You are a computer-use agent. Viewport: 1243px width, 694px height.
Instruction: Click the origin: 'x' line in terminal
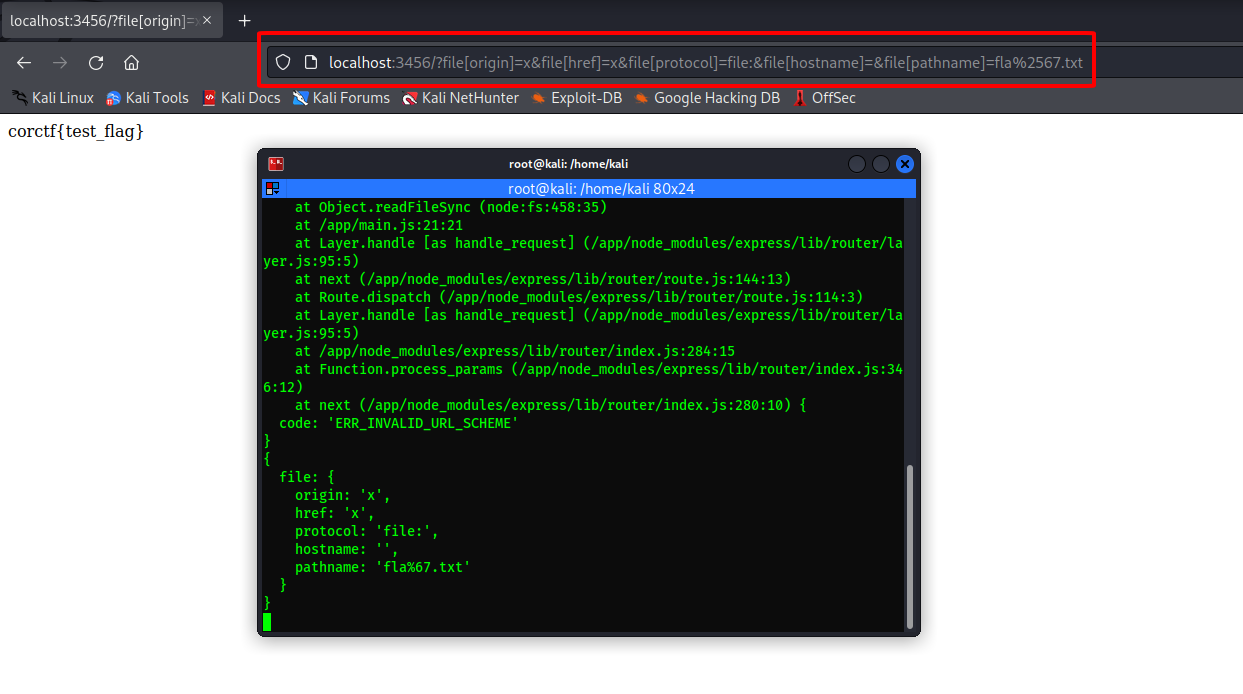click(x=343, y=495)
